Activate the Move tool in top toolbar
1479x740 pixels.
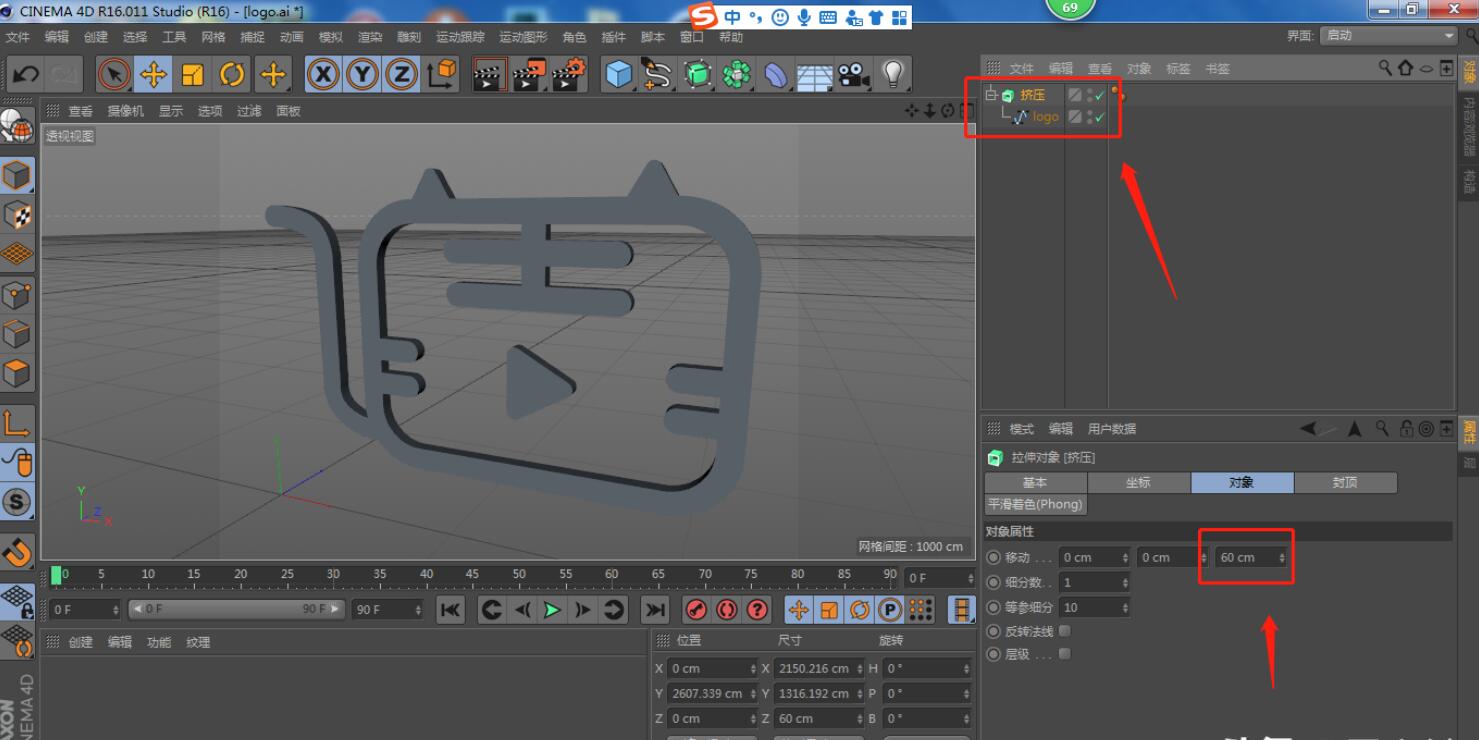(153, 74)
